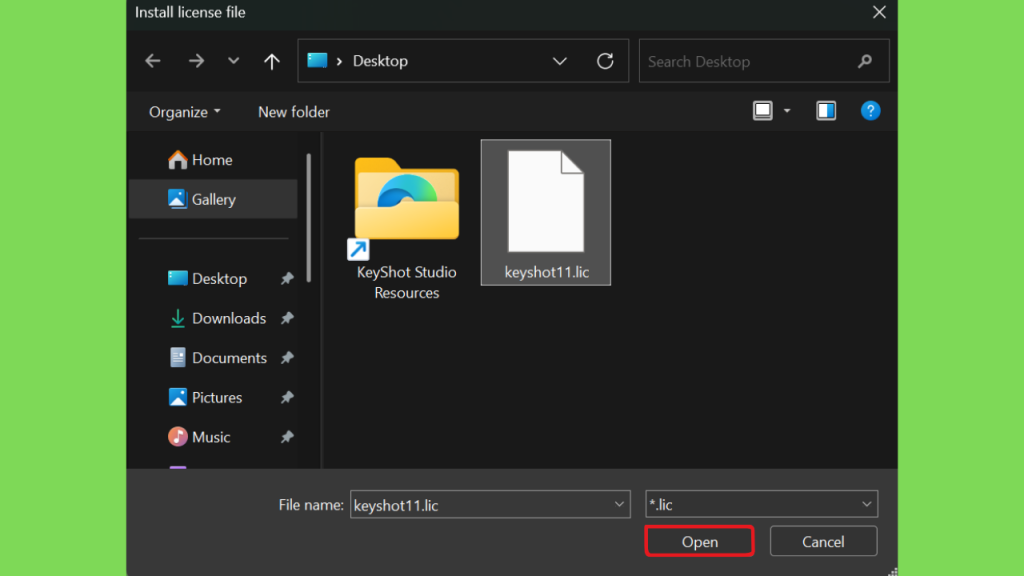Click the Documents page icon
The height and width of the screenshot is (576, 1024).
[x=177, y=358]
